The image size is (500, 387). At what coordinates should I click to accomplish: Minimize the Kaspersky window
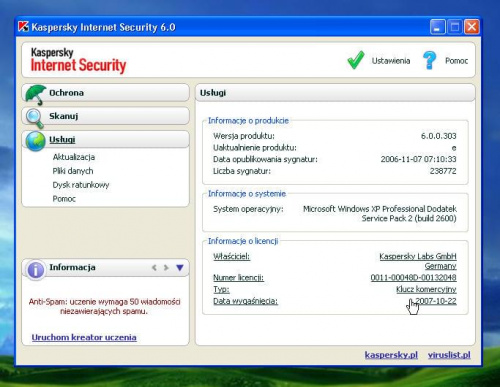click(x=437, y=27)
